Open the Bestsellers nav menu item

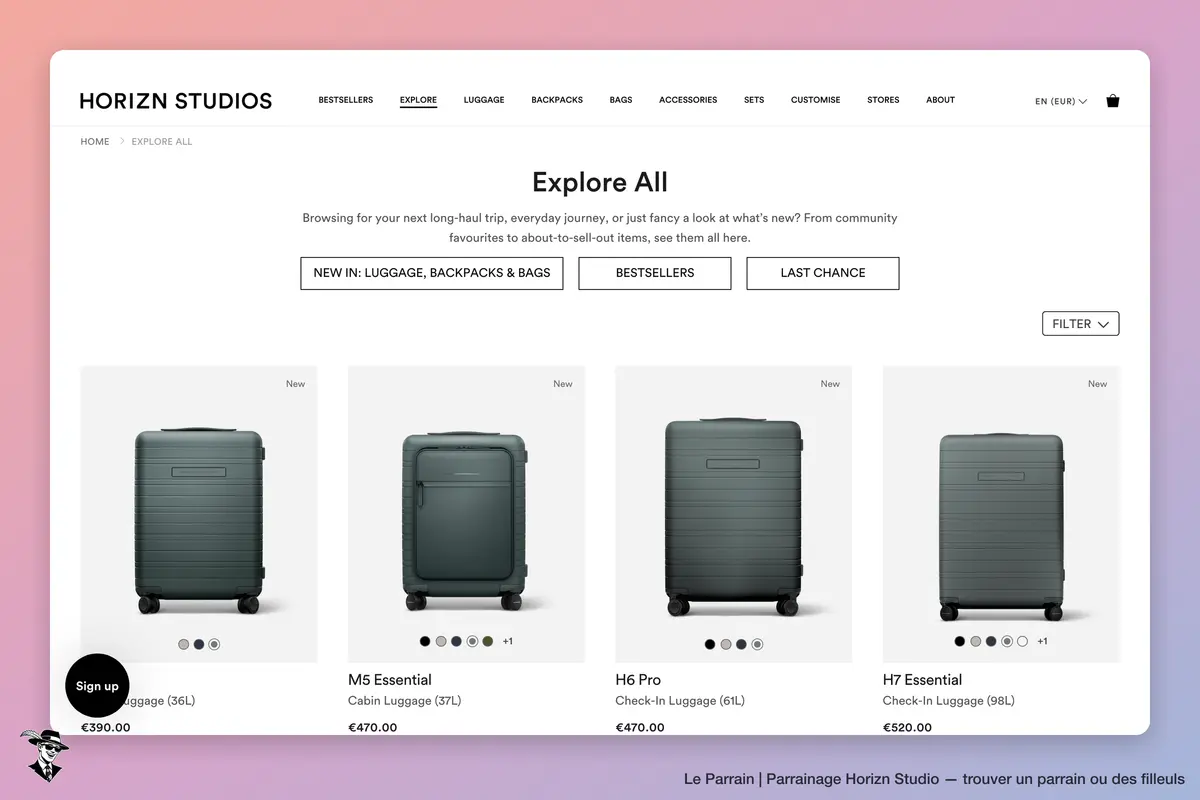(x=346, y=100)
